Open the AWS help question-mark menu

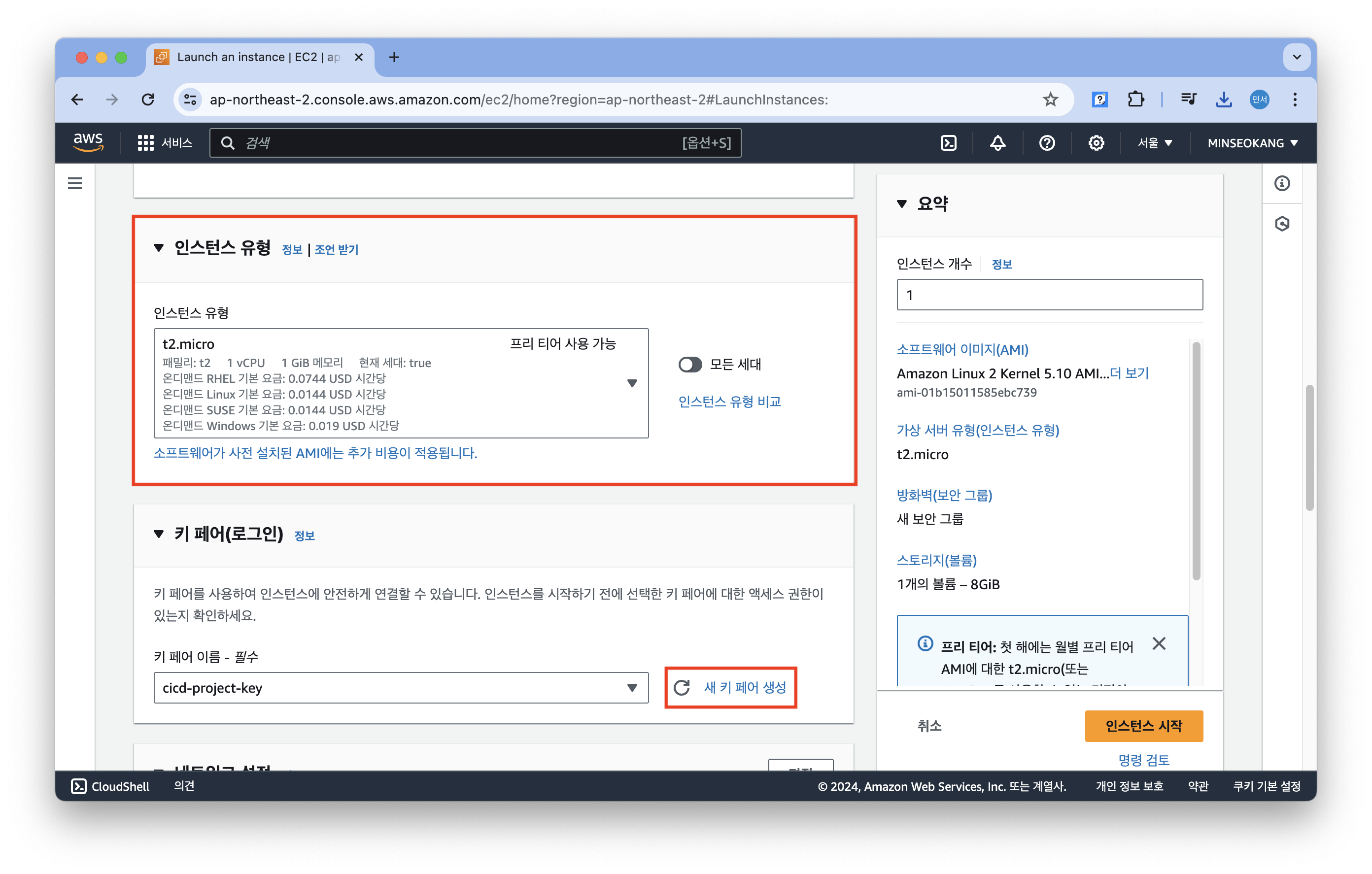1047,143
